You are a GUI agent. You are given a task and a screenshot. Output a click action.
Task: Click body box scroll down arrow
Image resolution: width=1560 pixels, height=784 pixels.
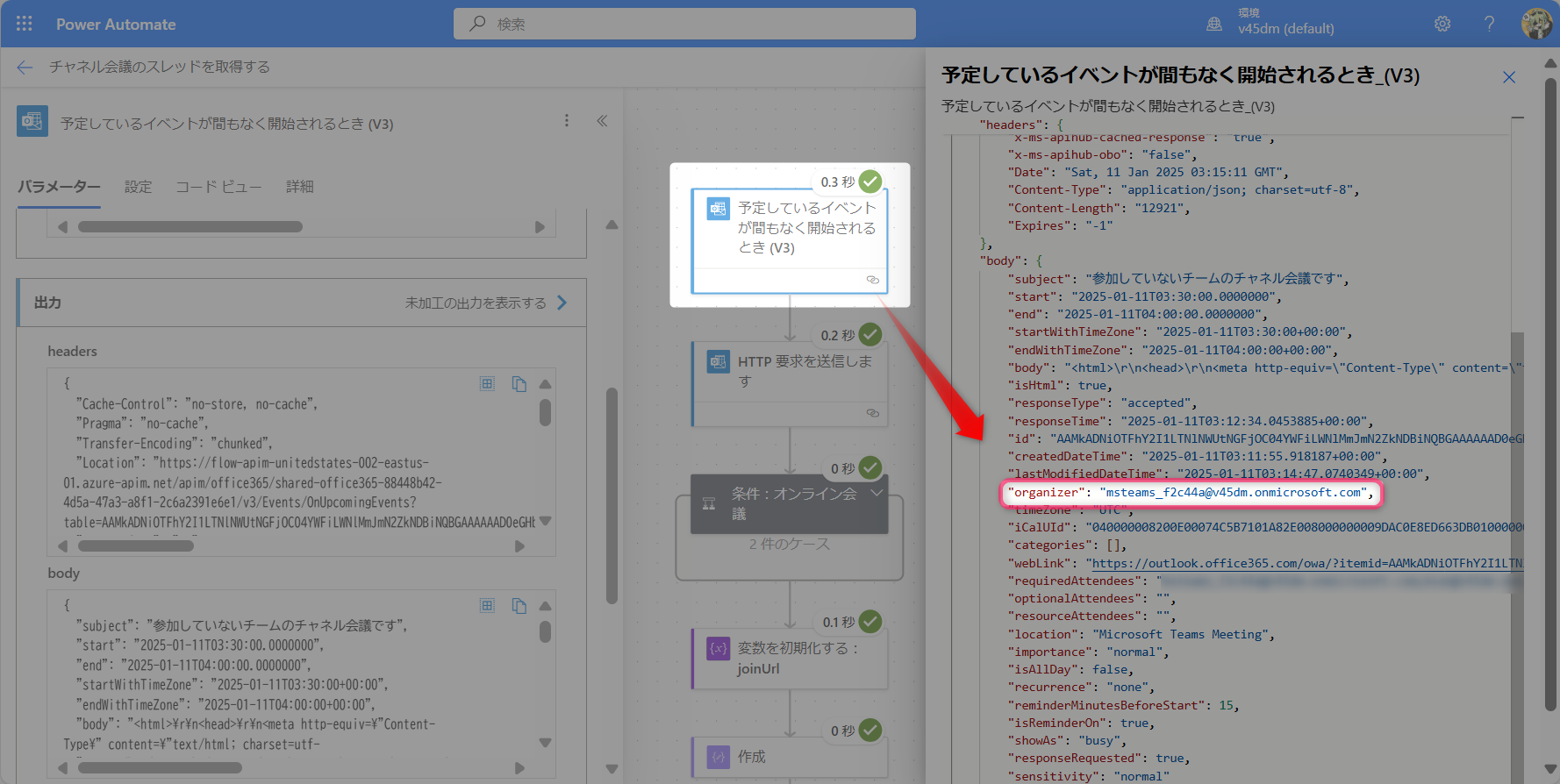545,743
